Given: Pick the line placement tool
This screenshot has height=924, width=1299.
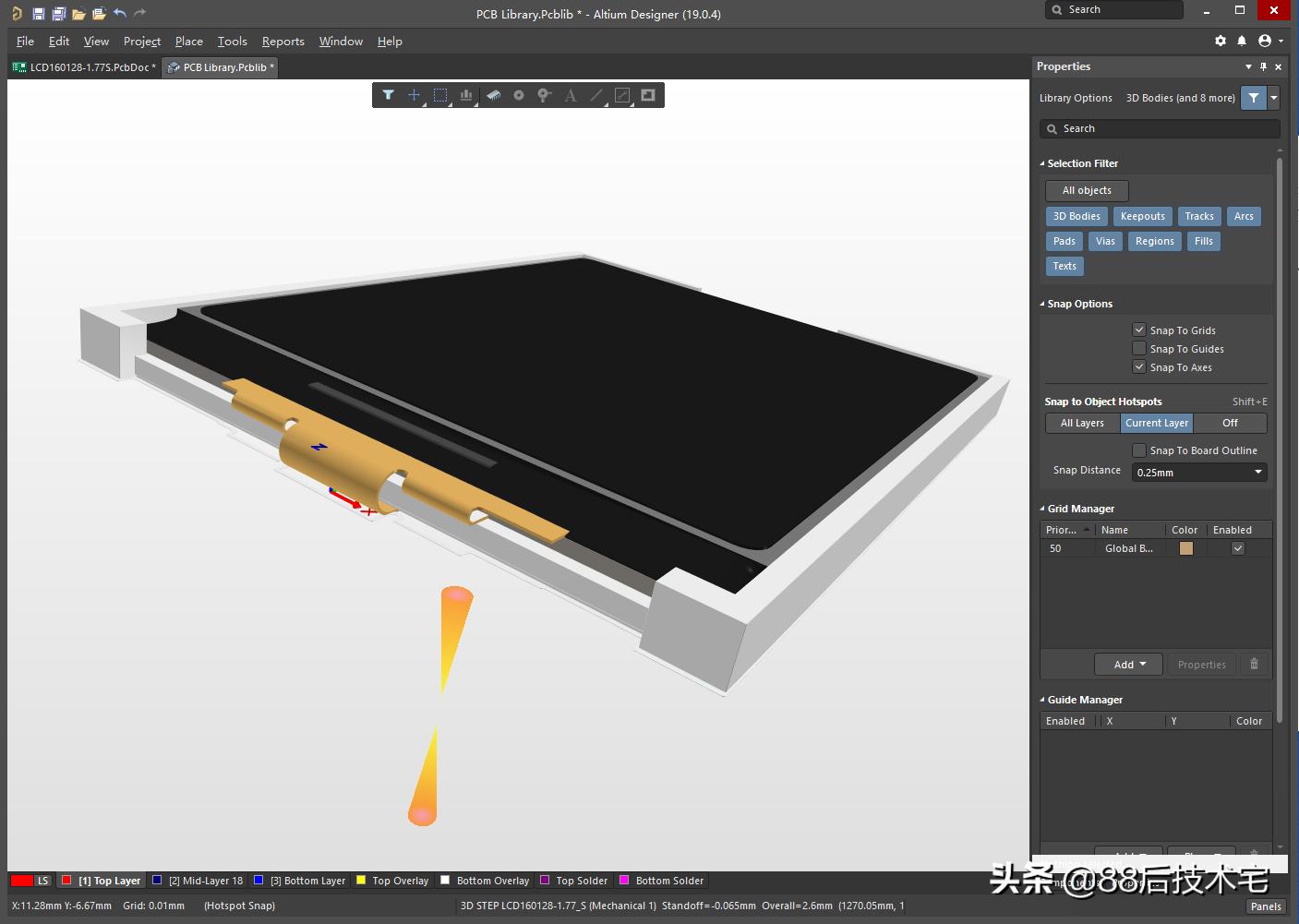Looking at the screenshot, I should [x=596, y=95].
